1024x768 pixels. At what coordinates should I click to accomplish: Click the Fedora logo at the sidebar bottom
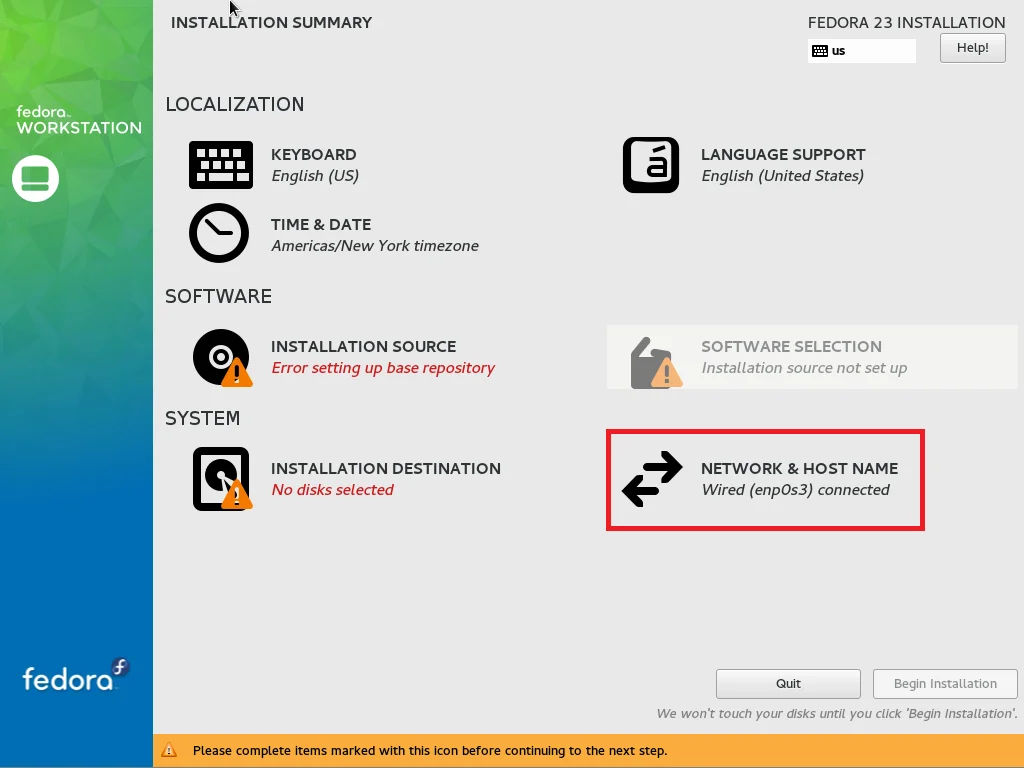(x=76, y=675)
